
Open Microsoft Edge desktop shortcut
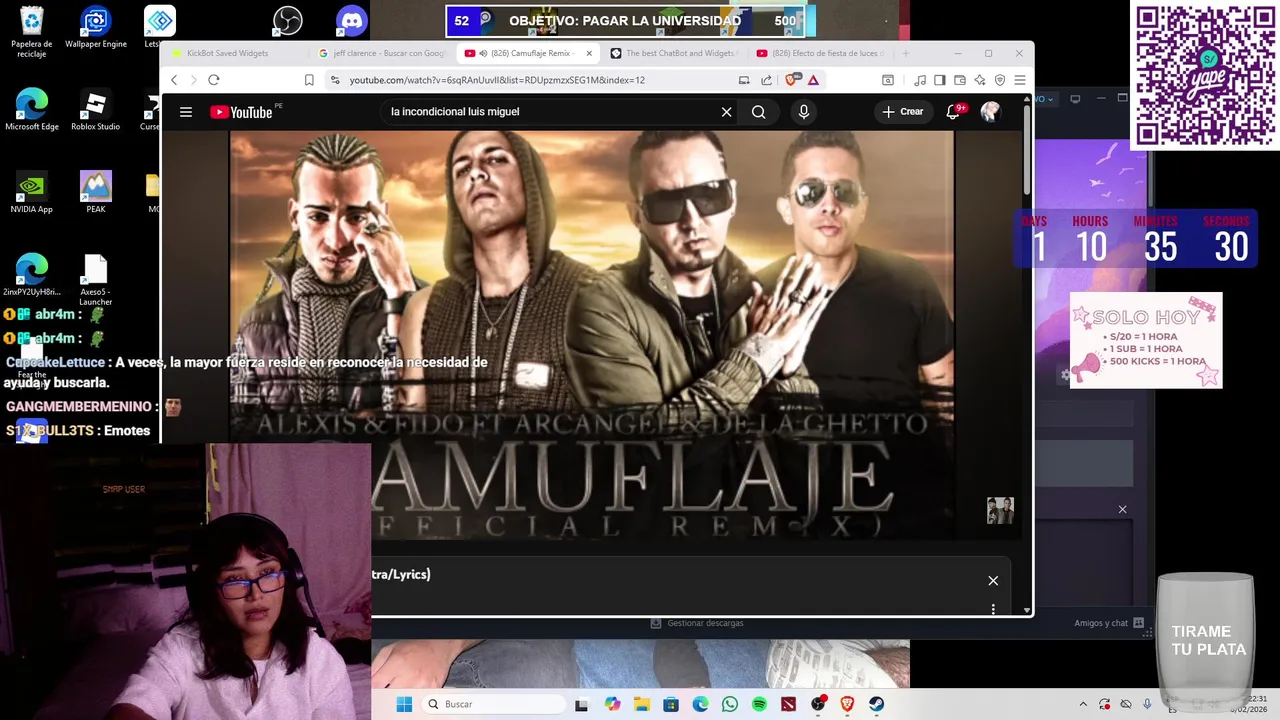coord(31,110)
